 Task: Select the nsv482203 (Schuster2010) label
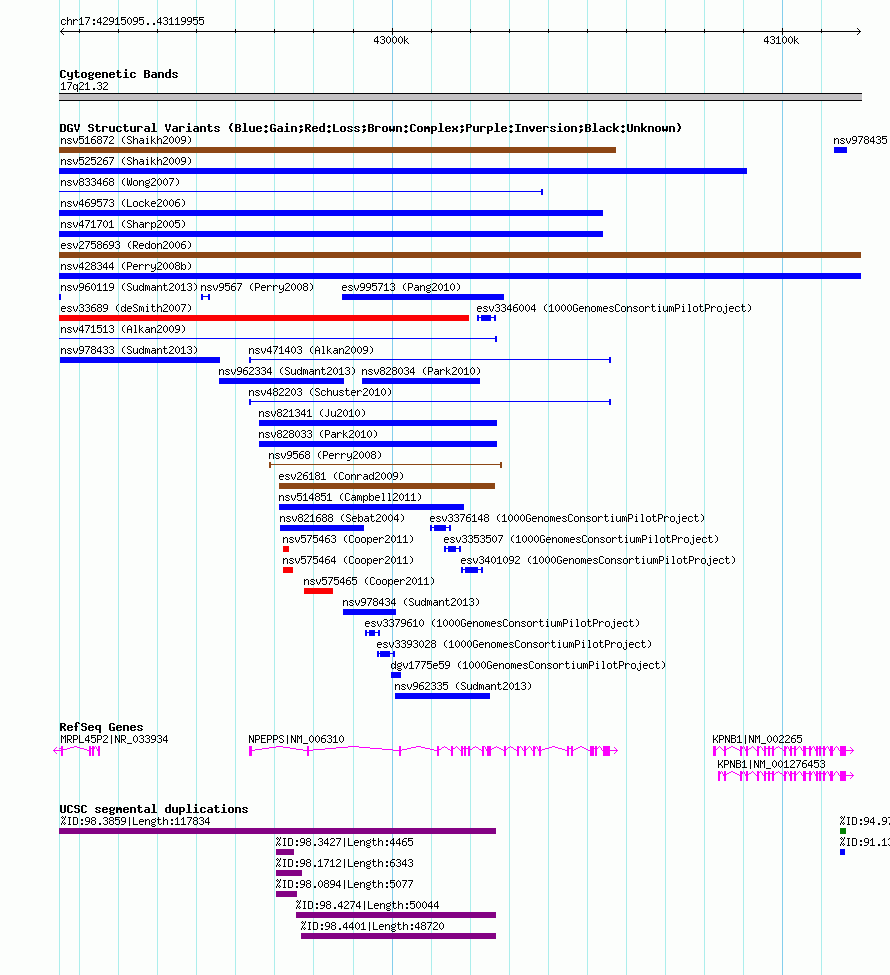click(320, 392)
